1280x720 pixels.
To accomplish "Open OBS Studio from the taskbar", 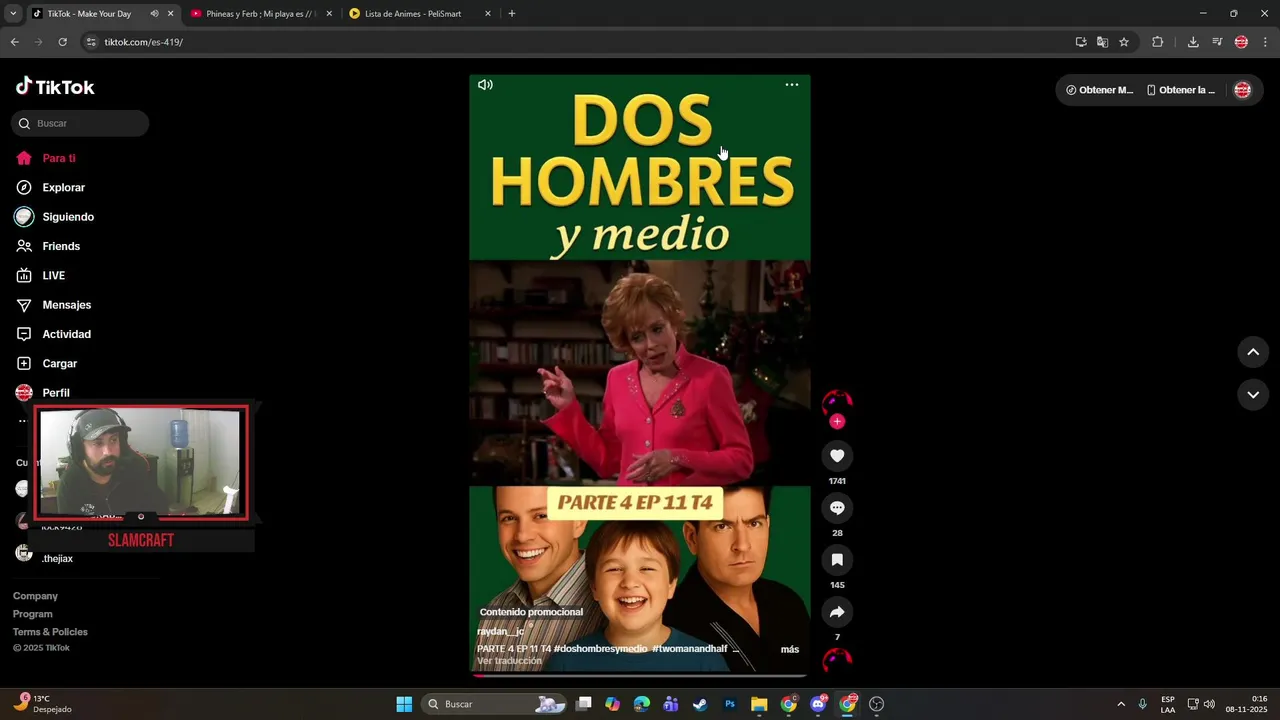I will (877, 704).
